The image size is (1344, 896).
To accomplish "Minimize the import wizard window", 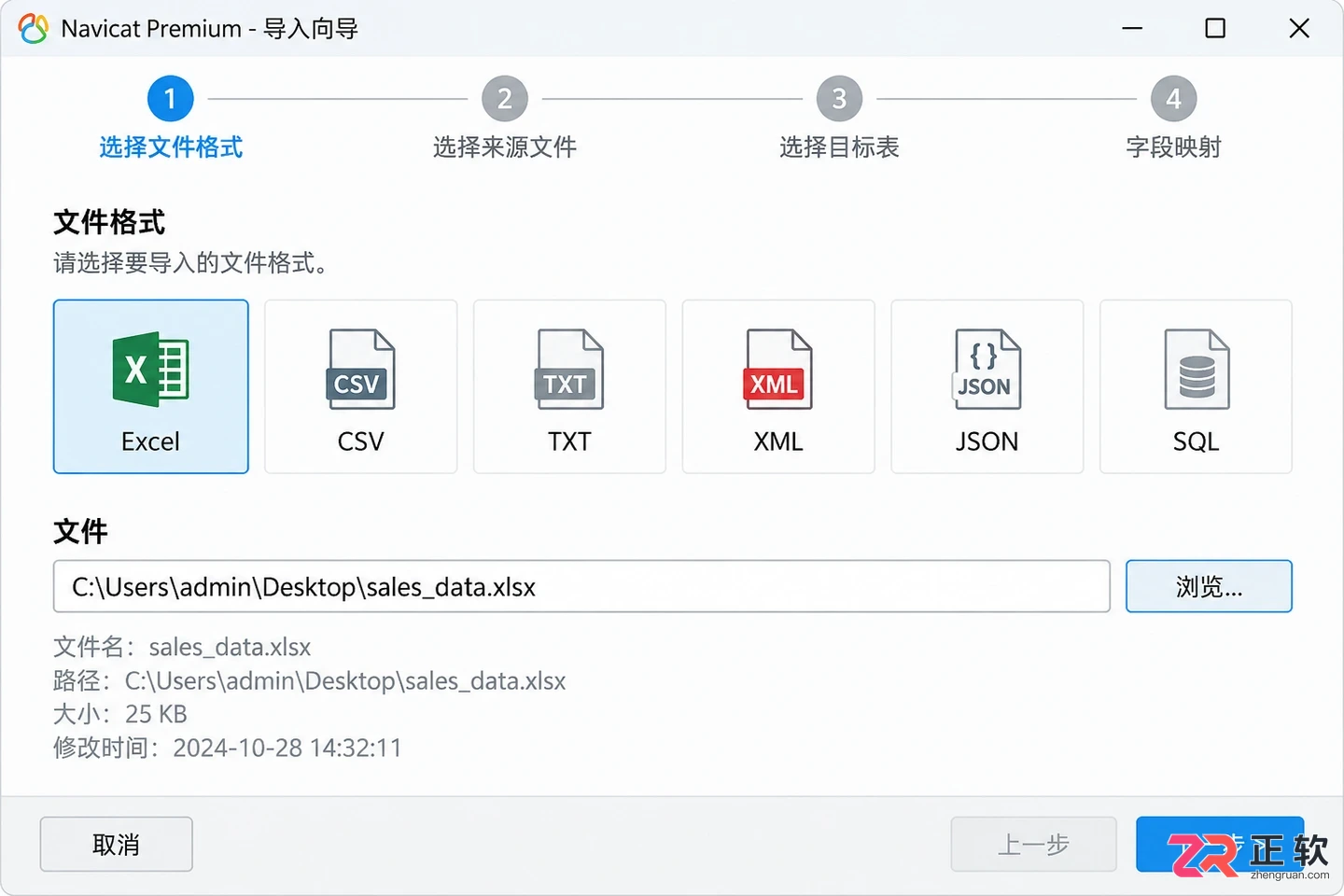I will coord(1132,28).
